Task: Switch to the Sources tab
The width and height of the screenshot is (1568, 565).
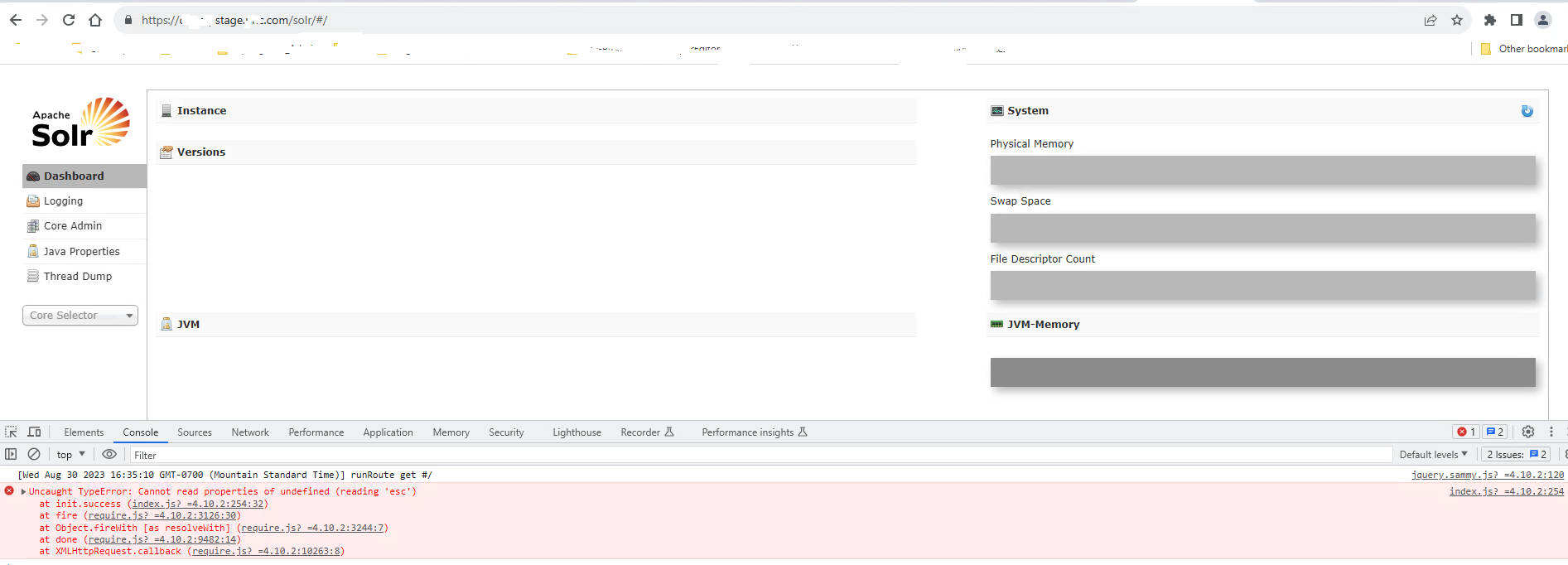Action: (195, 432)
